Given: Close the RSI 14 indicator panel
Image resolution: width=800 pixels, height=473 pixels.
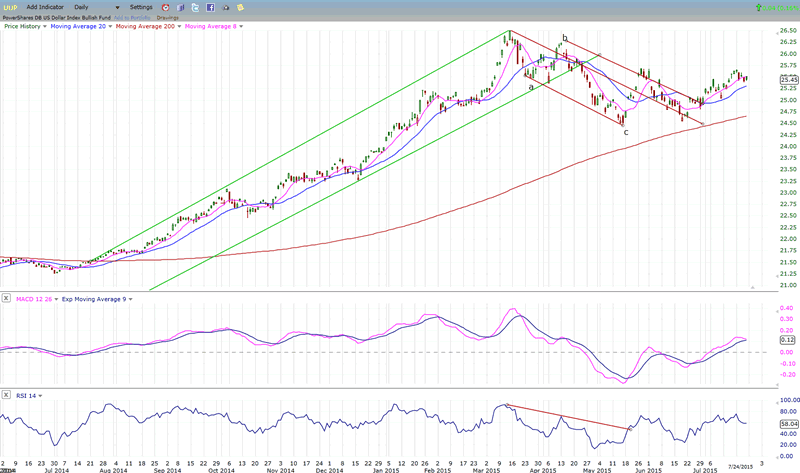Looking at the screenshot, I should tap(4, 397).
